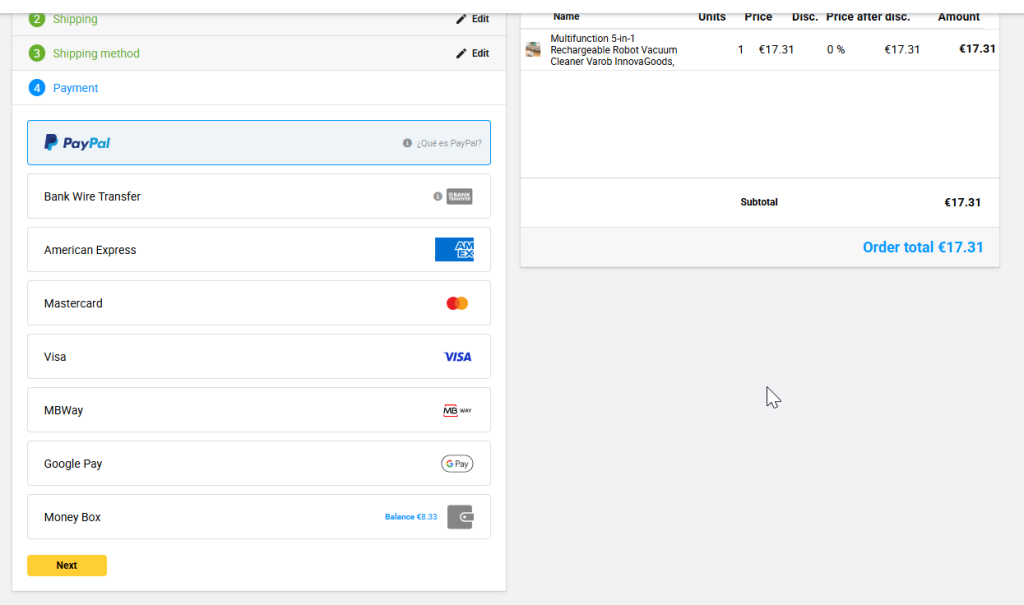1024x605 pixels.
Task: Open the Payment step header
Action: pos(75,88)
